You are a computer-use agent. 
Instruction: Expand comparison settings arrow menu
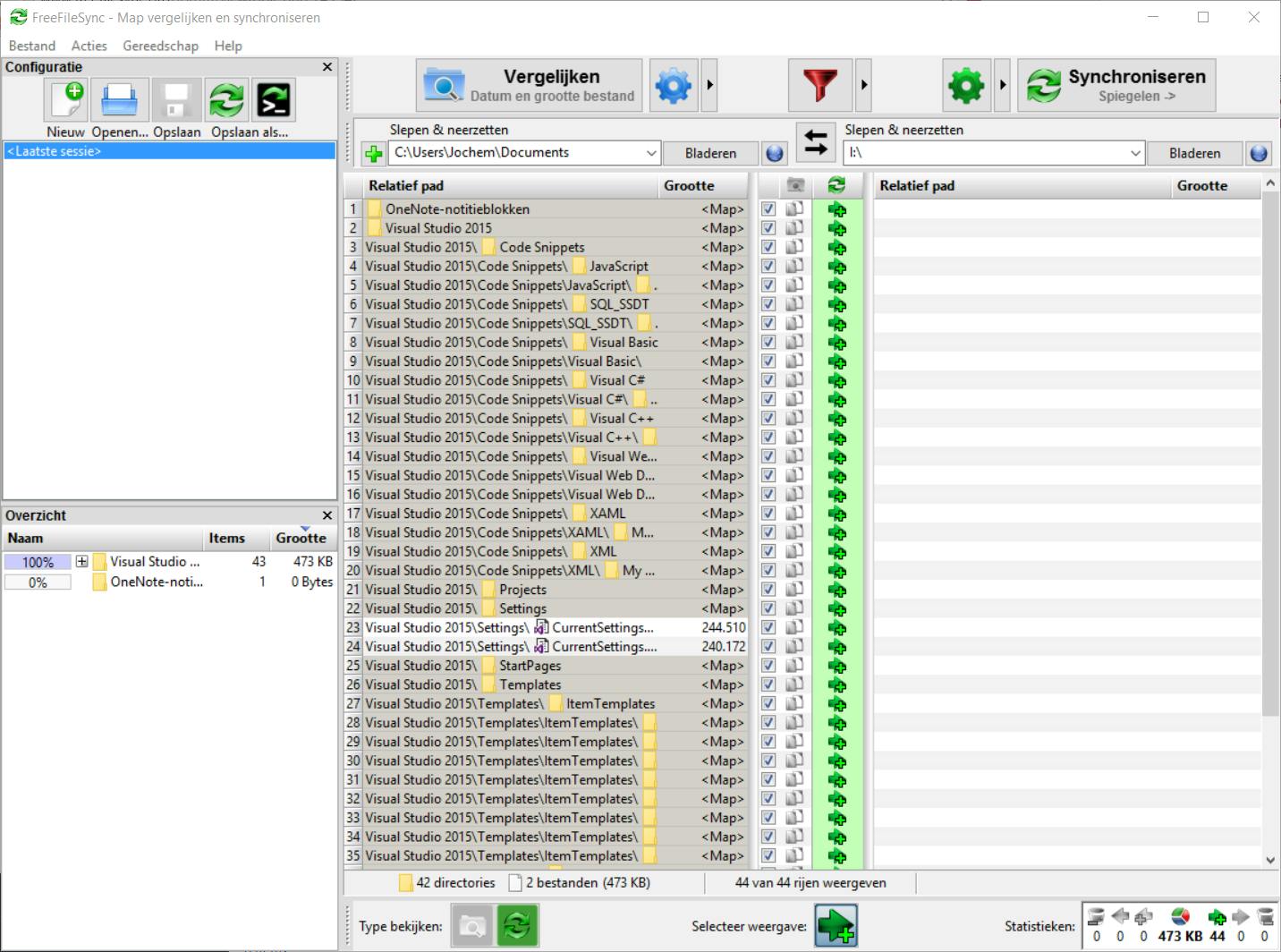click(x=709, y=86)
